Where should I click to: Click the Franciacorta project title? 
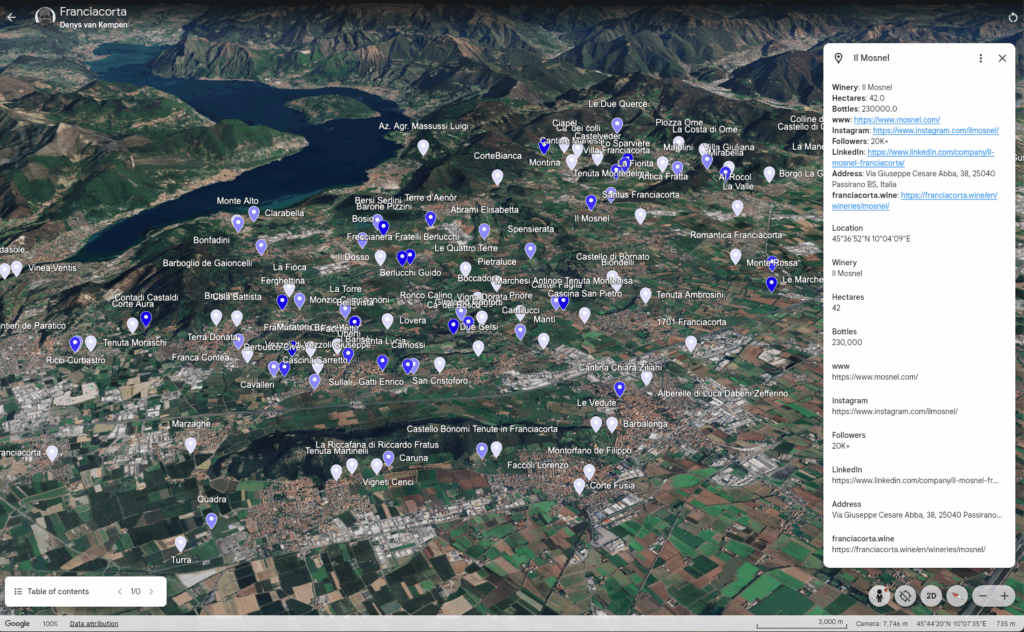[93, 11]
